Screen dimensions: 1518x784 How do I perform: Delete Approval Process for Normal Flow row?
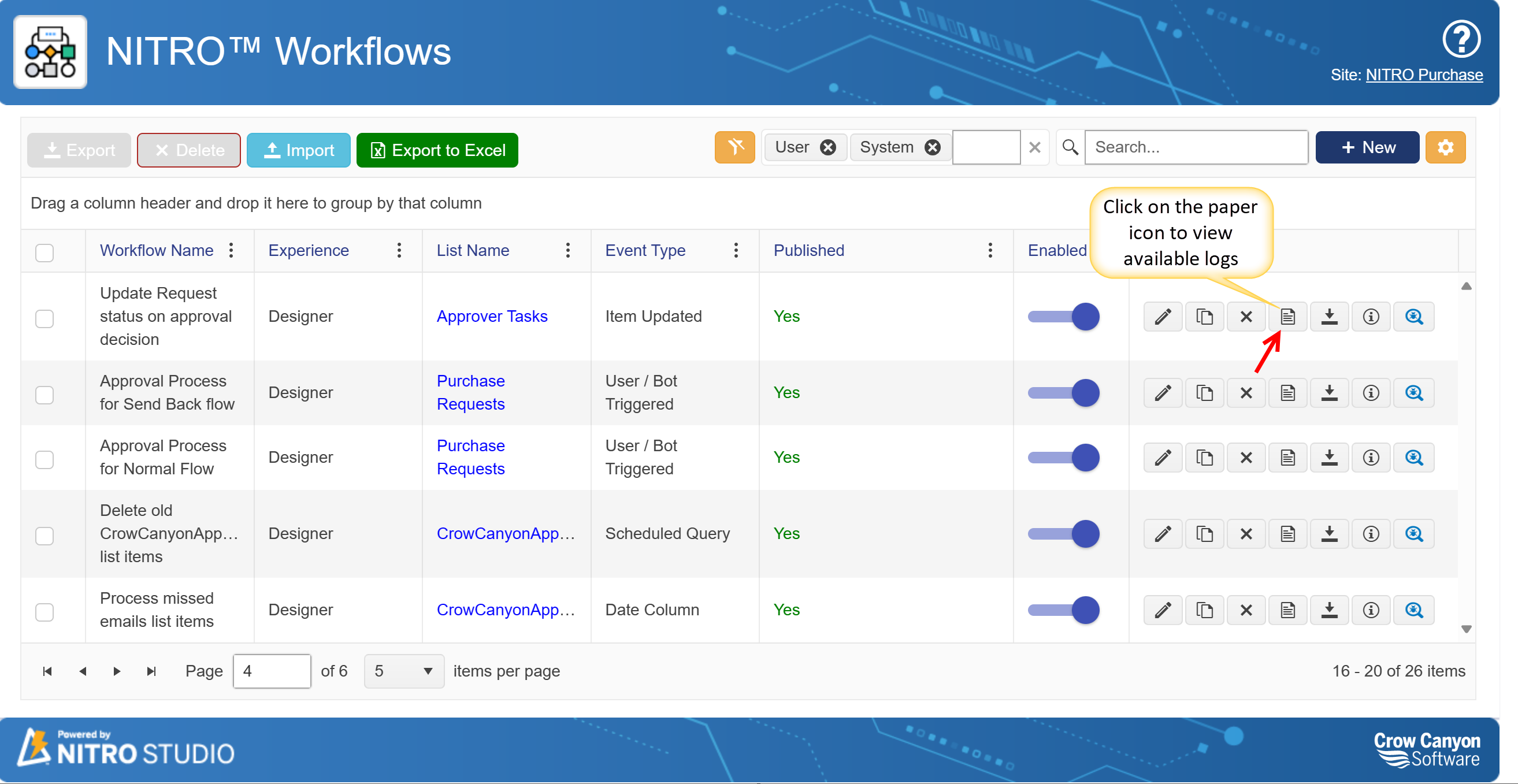[1246, 458]
